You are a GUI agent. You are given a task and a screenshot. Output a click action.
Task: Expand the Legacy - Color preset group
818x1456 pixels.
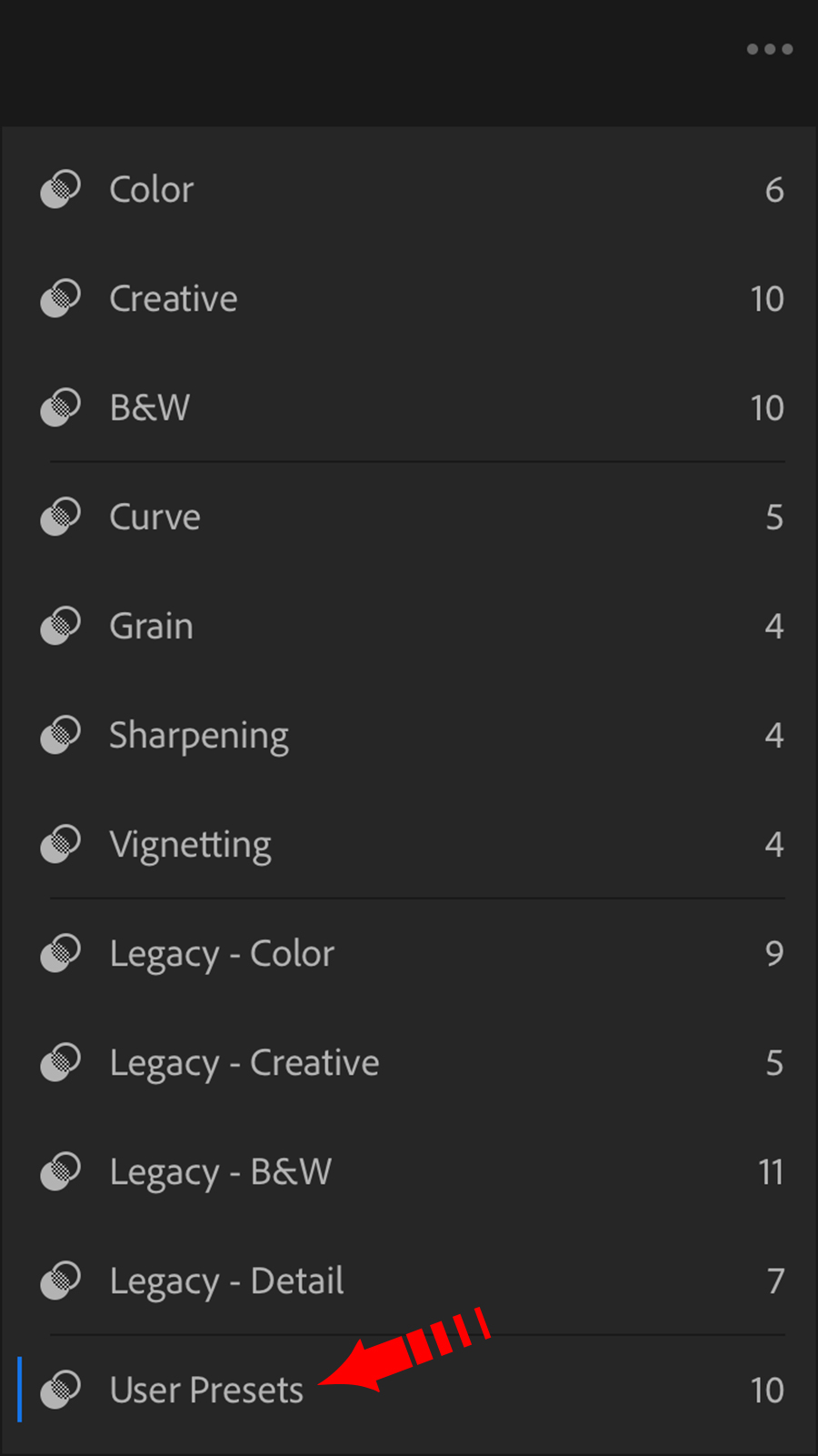tap(222, 954)
